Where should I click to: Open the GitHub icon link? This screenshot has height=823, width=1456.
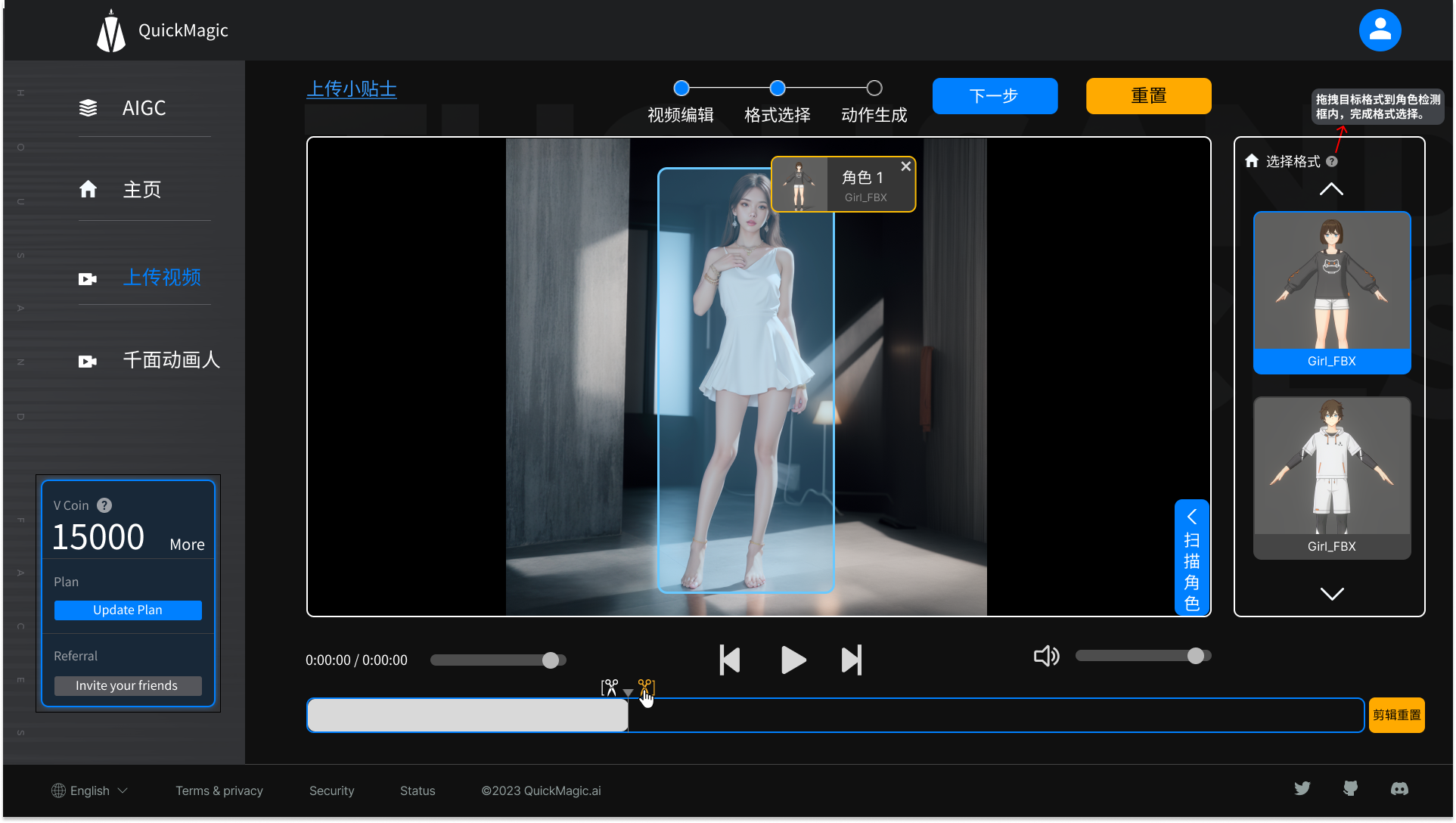click(x=1350, y=789)
